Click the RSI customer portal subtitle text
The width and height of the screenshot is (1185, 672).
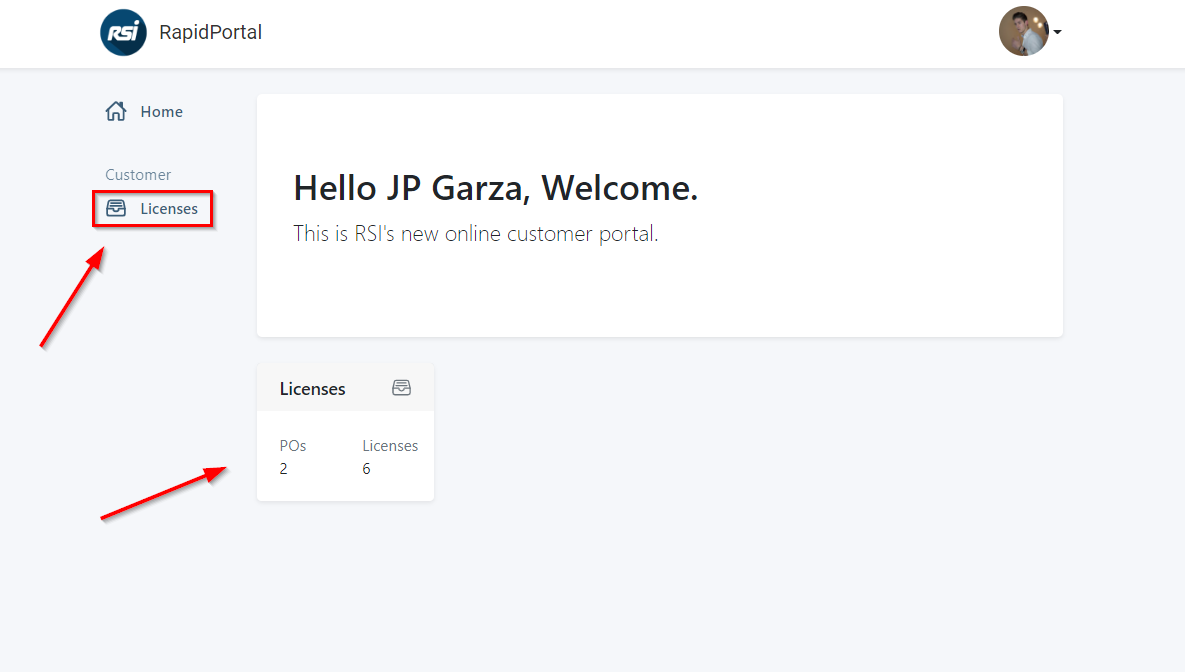(x=475, y=234)
